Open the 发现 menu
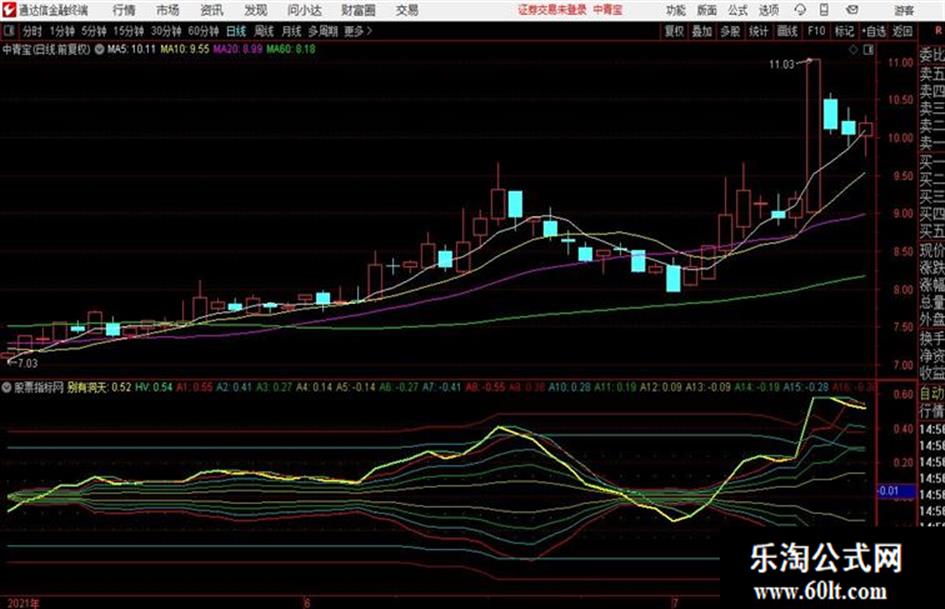This screenshot has width=945, height=609. click(256, 10)
